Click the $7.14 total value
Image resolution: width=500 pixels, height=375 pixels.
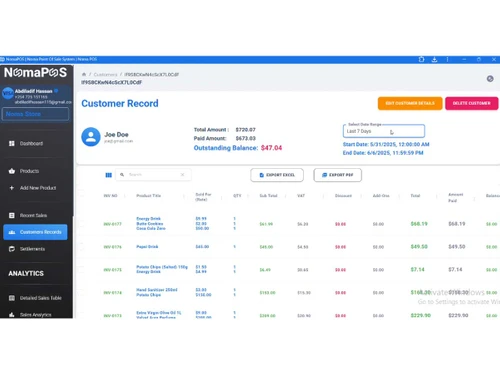click(x=417, y=269)
